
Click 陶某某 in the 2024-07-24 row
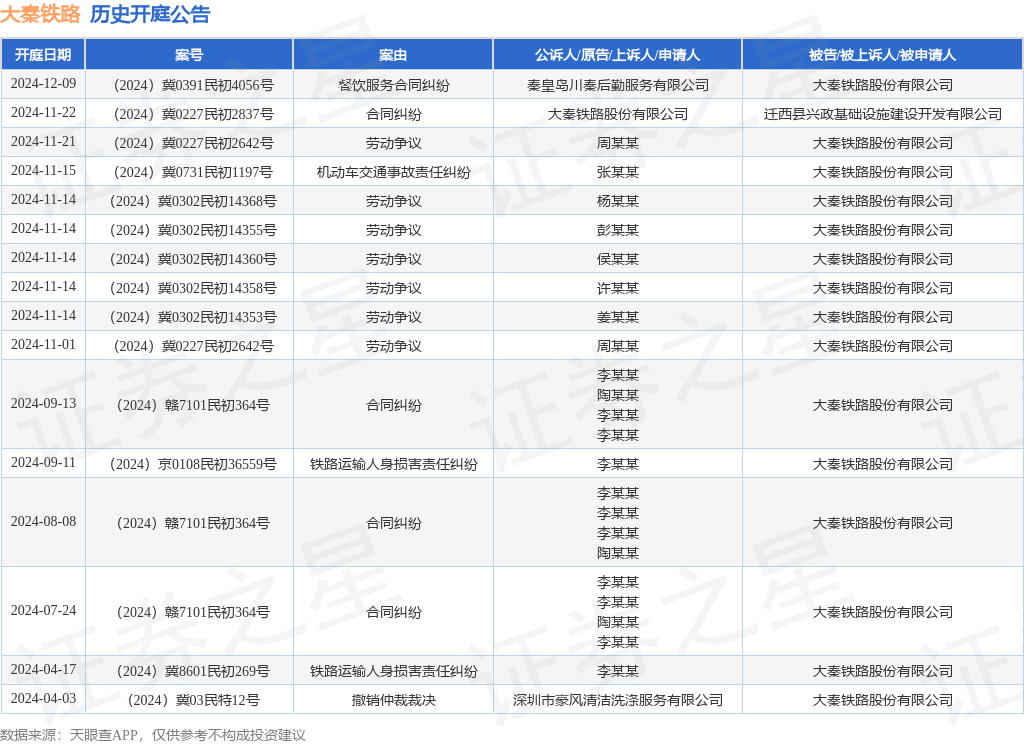point(618,622)
